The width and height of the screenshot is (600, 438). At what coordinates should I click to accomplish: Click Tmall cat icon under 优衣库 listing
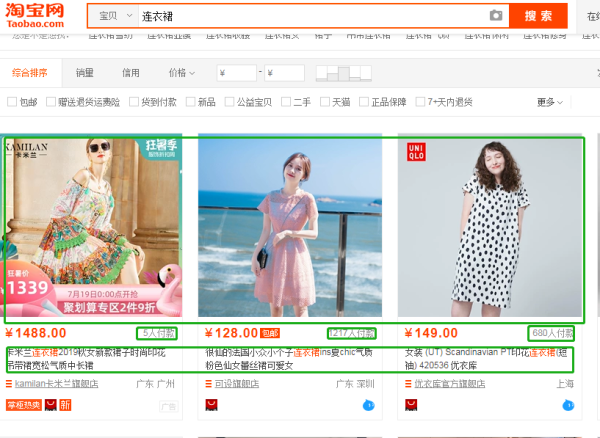[x=411, y=405]
